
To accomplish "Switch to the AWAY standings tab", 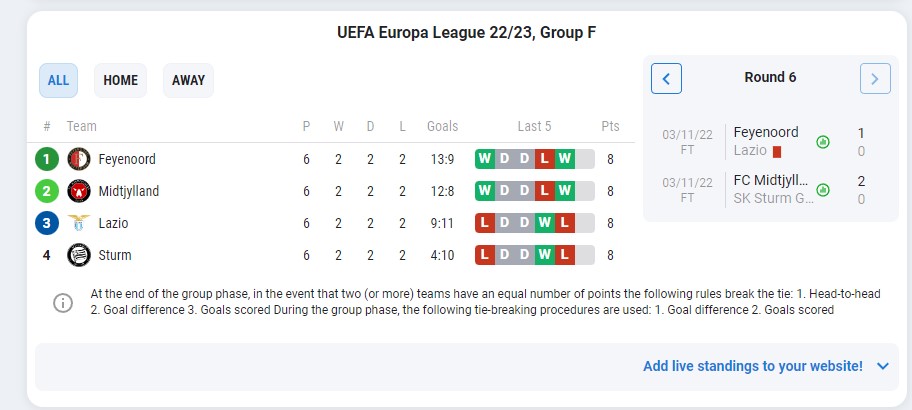I will coord(188,80).
